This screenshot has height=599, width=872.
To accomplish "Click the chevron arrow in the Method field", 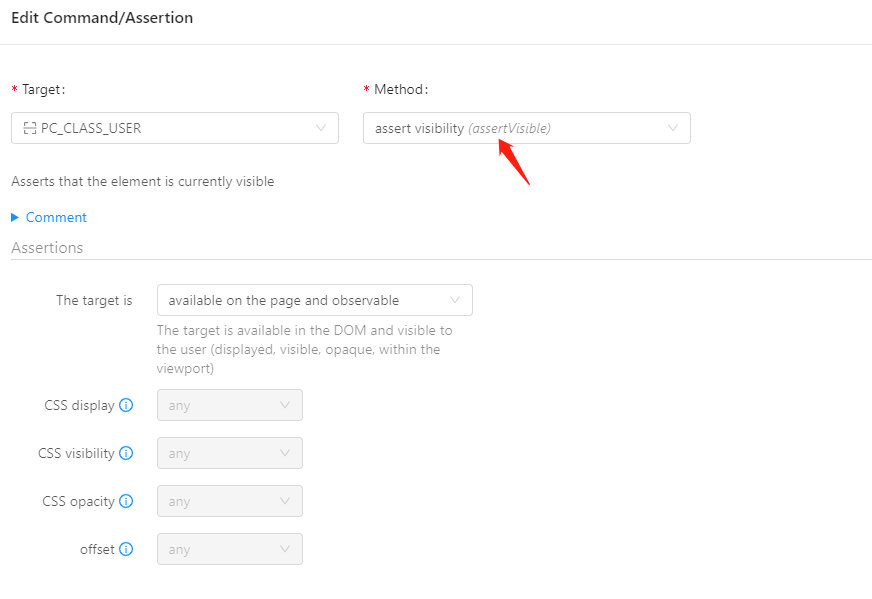I will pyautogui.click(x=673, y=128).
